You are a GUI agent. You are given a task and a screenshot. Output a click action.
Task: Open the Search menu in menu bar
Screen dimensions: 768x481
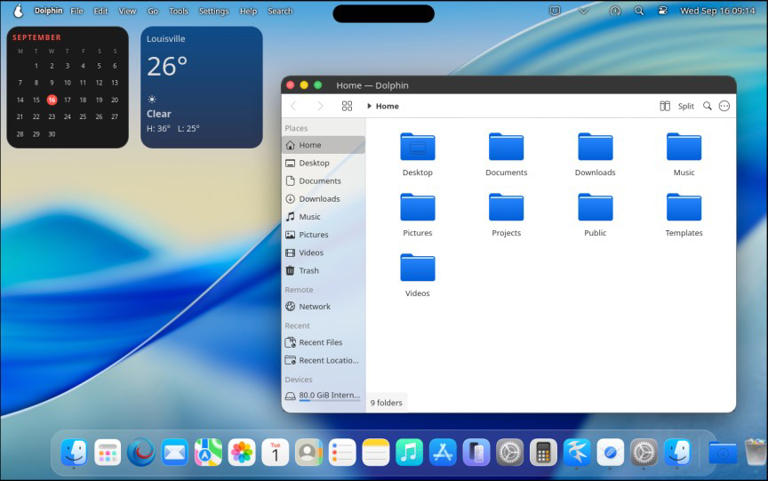(x=280, y=11)
